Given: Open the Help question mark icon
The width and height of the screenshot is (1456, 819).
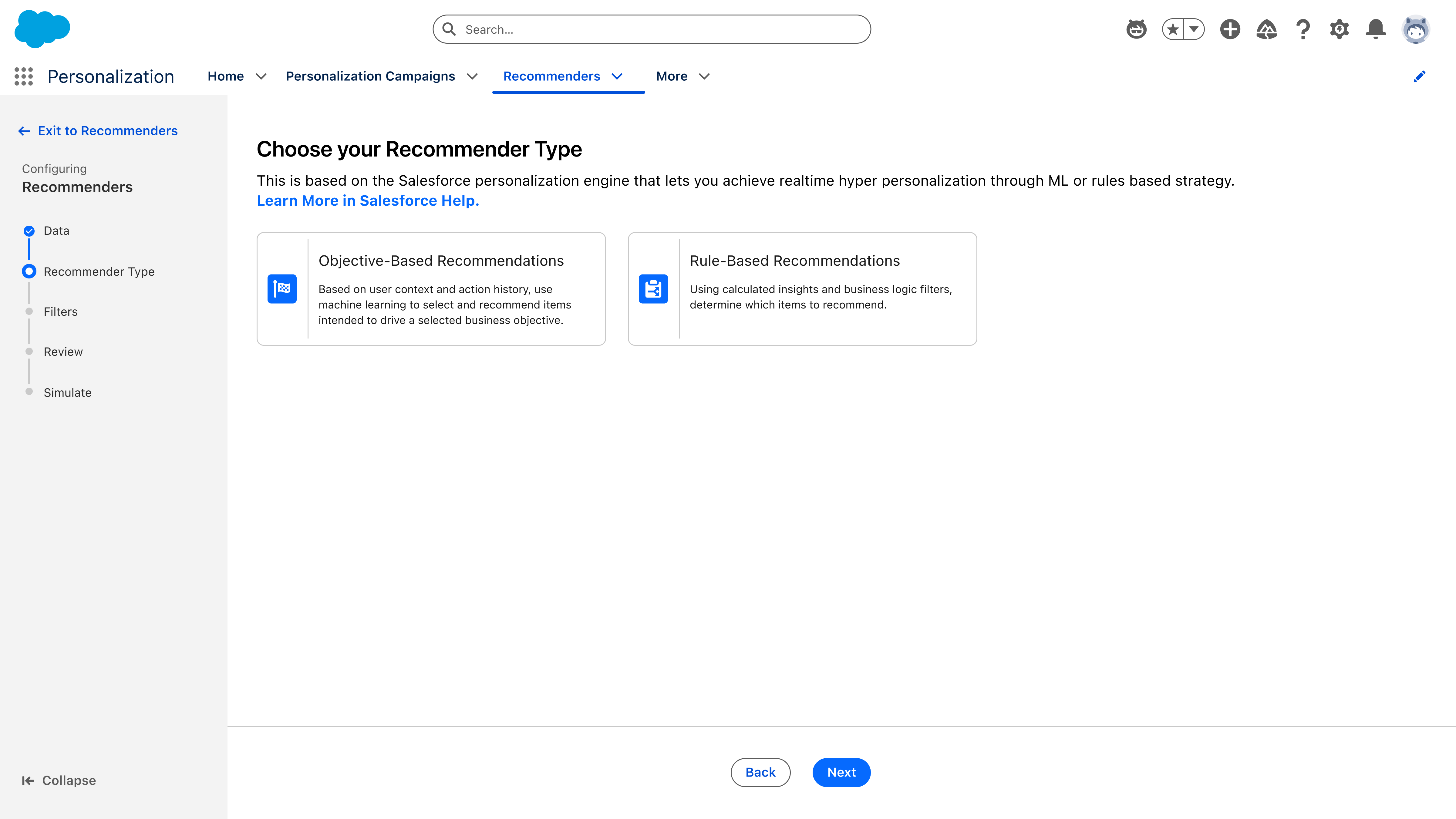Looking at the screenshot, I should click(x=1303, y=29).
